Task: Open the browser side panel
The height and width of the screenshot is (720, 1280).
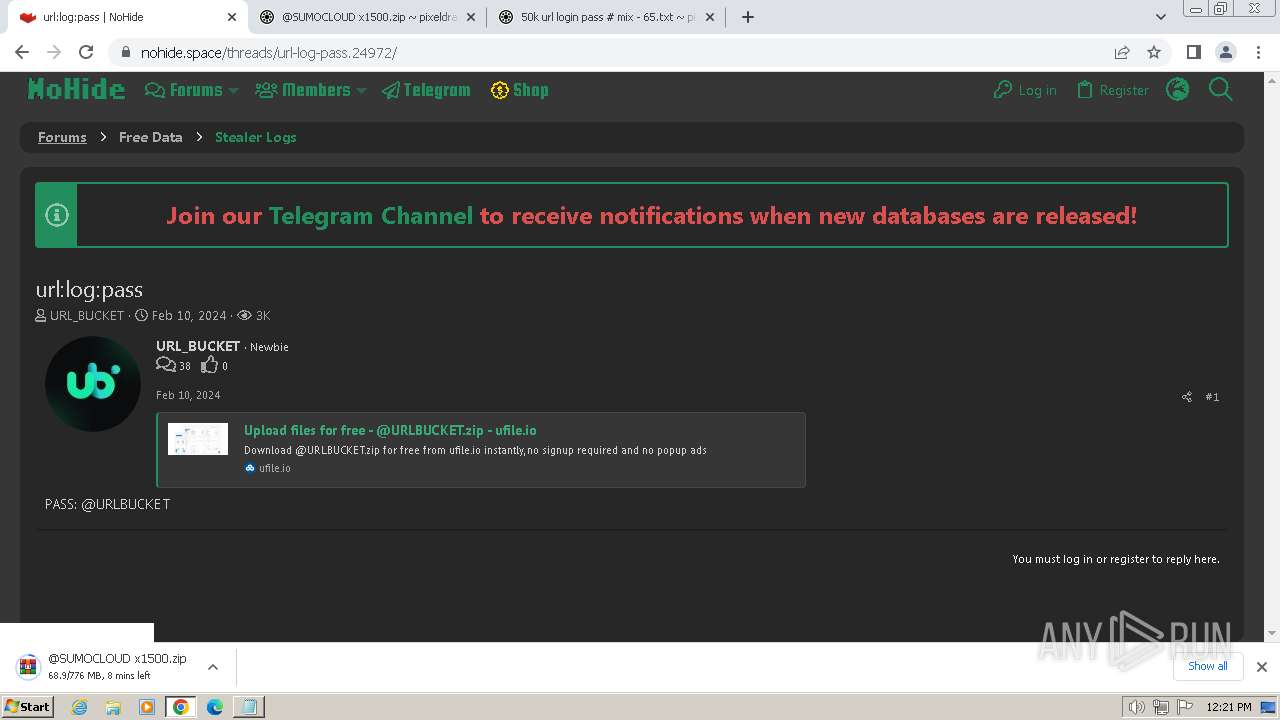Action: point(1193,52)
